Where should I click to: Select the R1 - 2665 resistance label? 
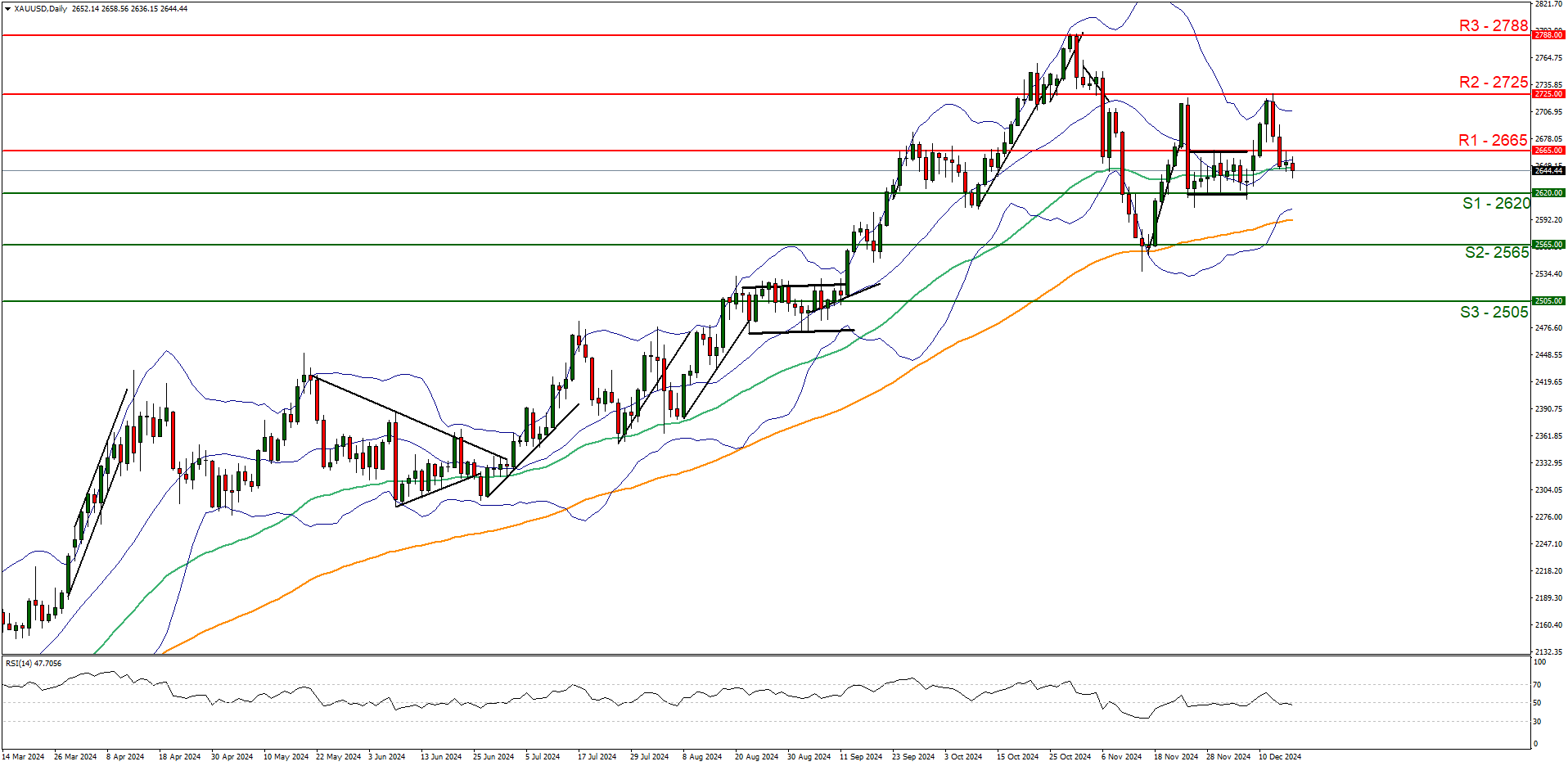[1493, 140]
